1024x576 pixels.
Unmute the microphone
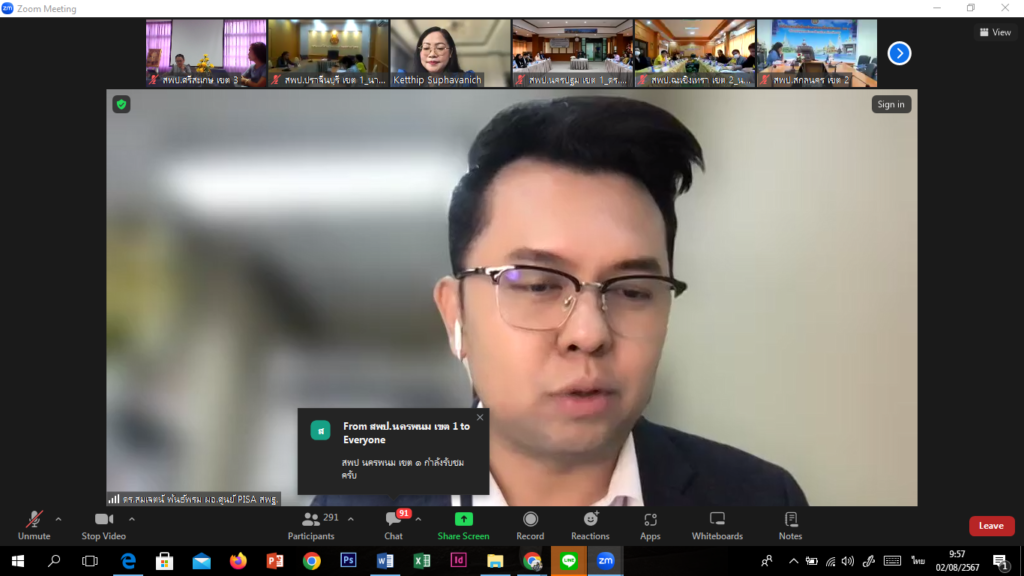coord(34,525)
